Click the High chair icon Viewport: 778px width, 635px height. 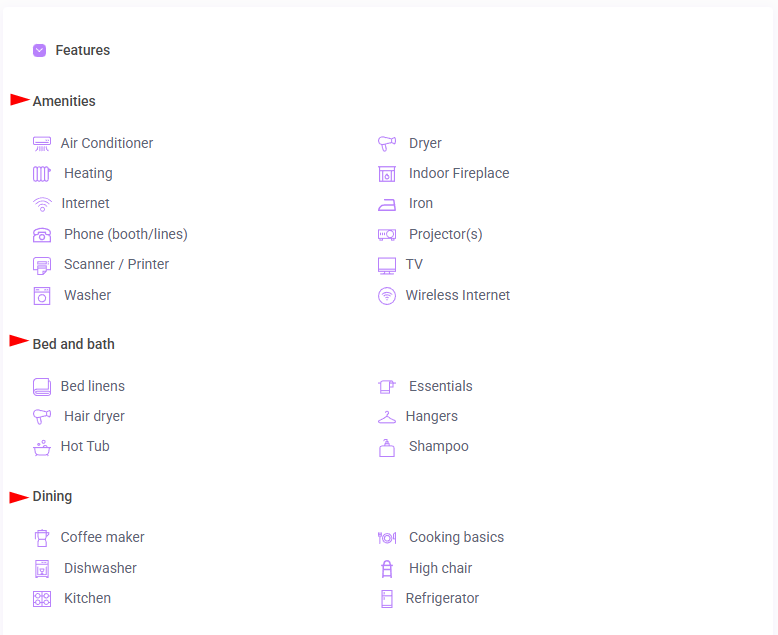point(387,569)
